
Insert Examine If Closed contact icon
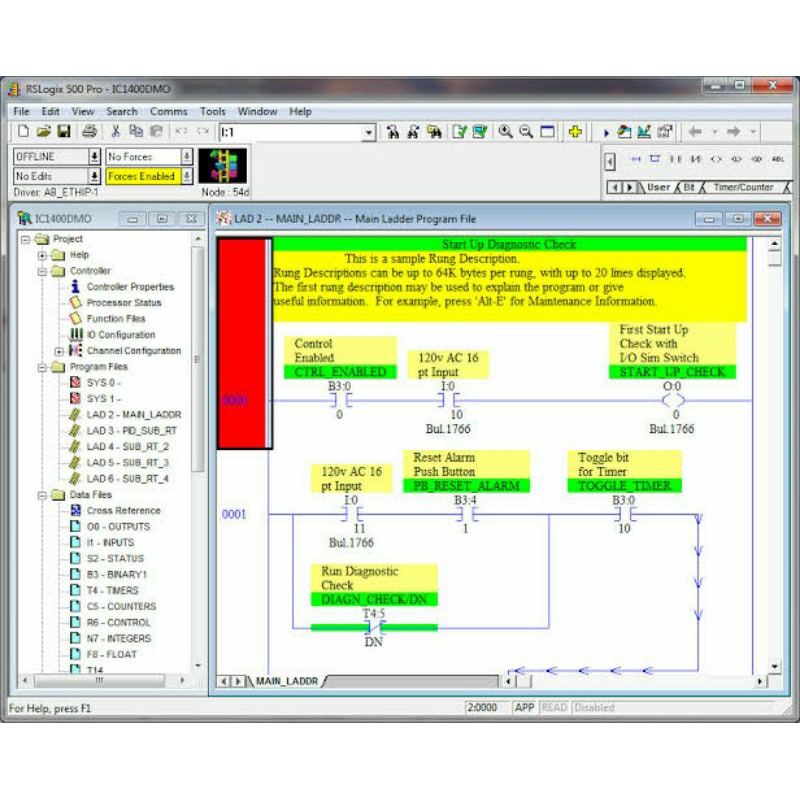676,159
